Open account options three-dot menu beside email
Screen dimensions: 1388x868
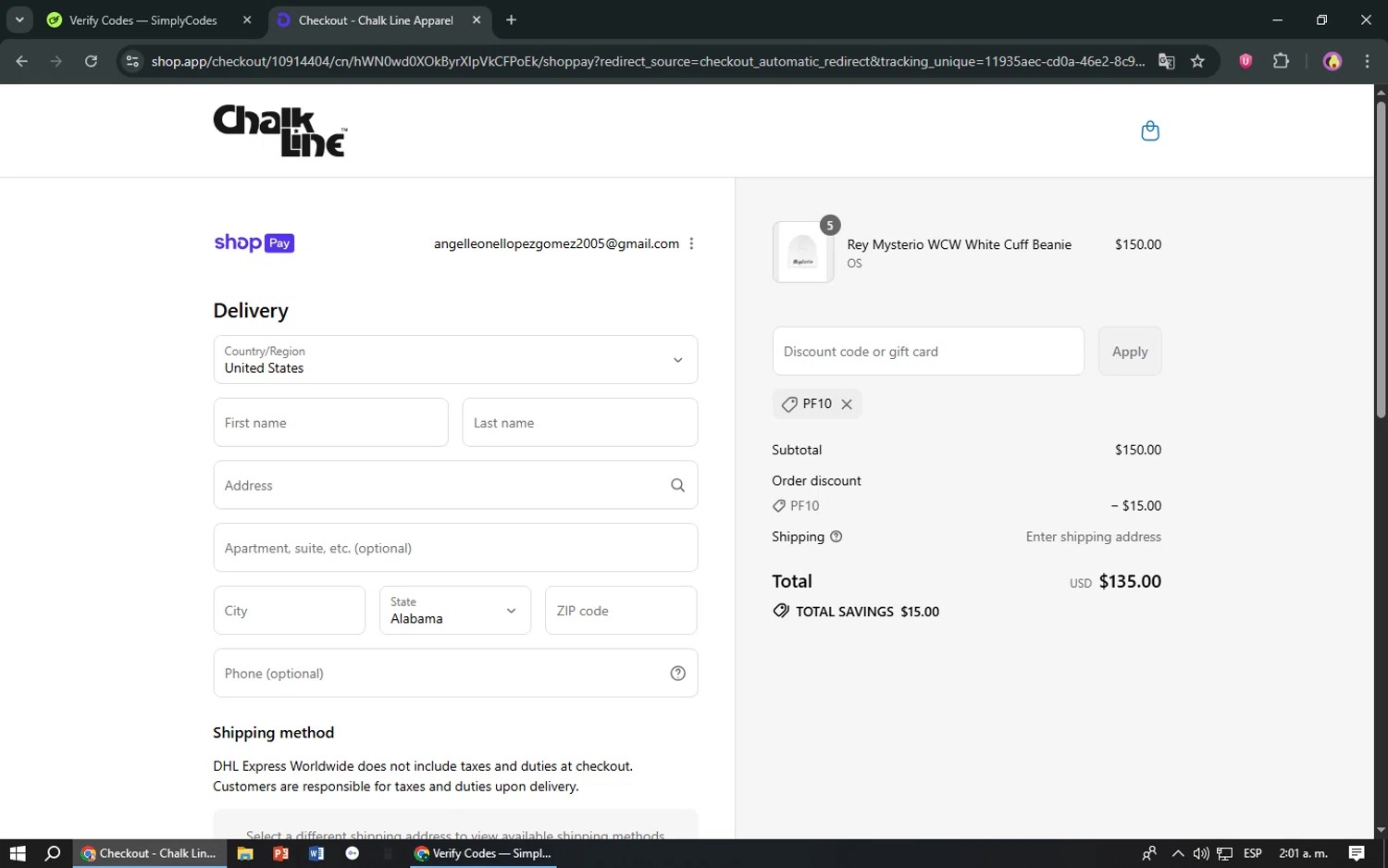pos(691,243)
